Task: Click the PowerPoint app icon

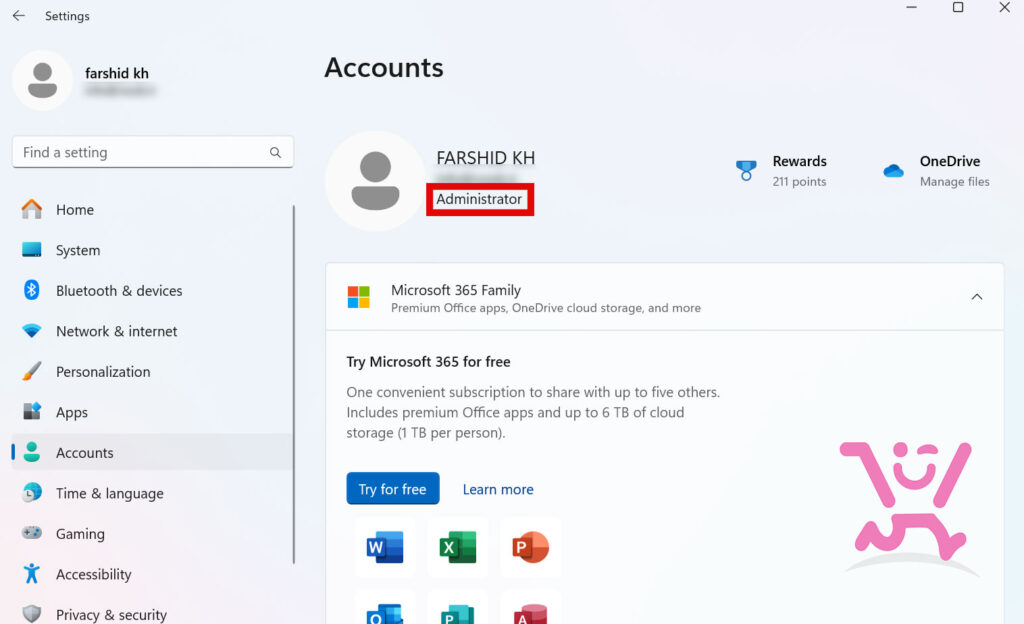Action: point(530,547)
